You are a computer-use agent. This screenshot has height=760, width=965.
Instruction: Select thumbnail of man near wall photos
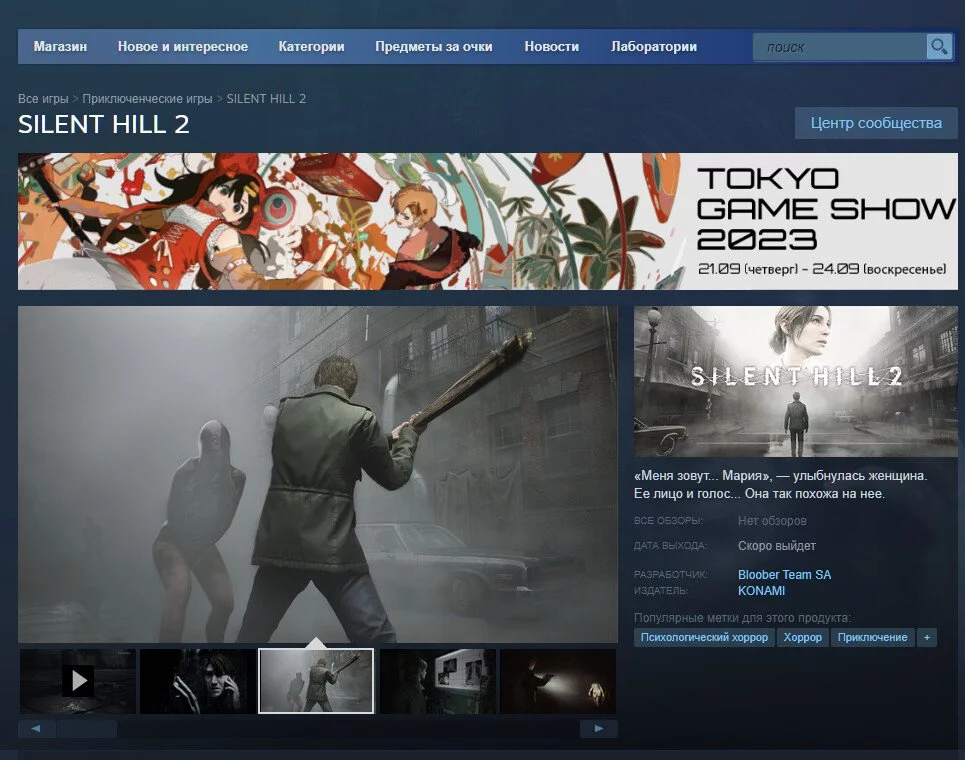coord(438,681)
